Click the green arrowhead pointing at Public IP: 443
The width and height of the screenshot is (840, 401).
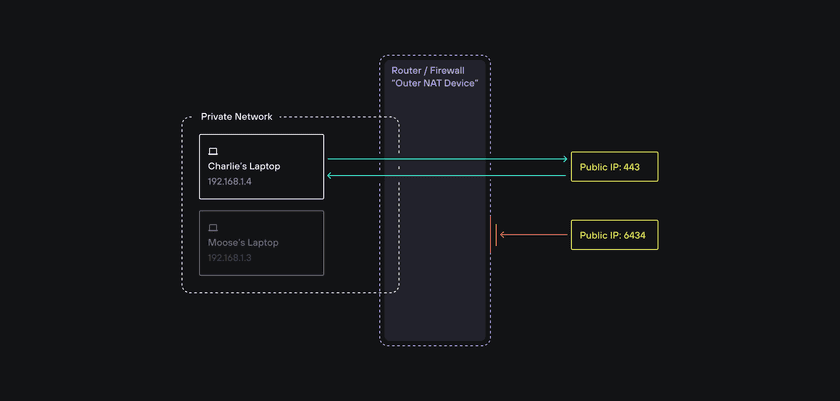(x=564, y=158)
